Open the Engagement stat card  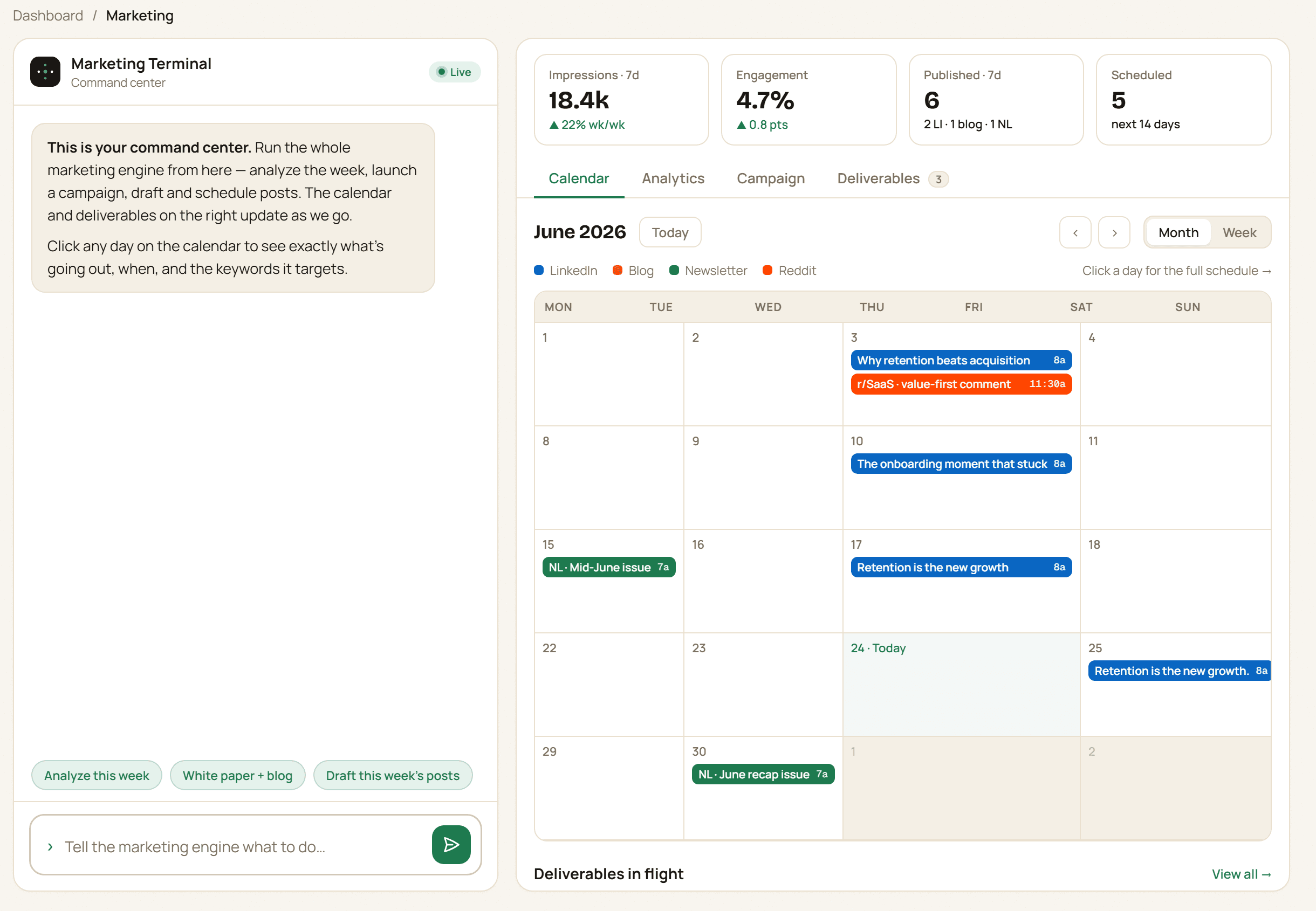[x=808, y=100]
